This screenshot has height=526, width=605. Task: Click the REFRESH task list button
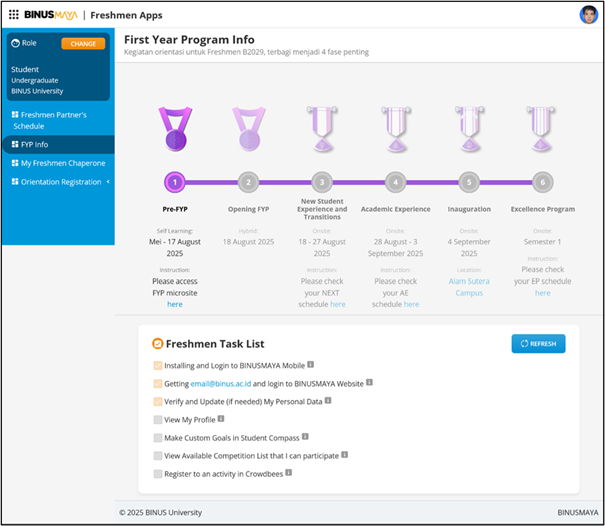[x=538, y=343]
